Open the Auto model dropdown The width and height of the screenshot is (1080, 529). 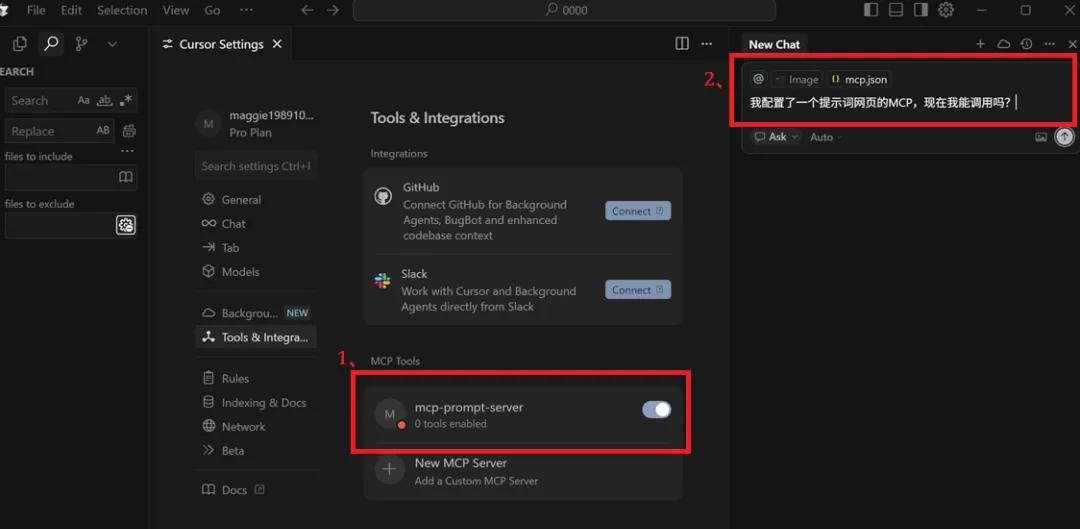826,137
